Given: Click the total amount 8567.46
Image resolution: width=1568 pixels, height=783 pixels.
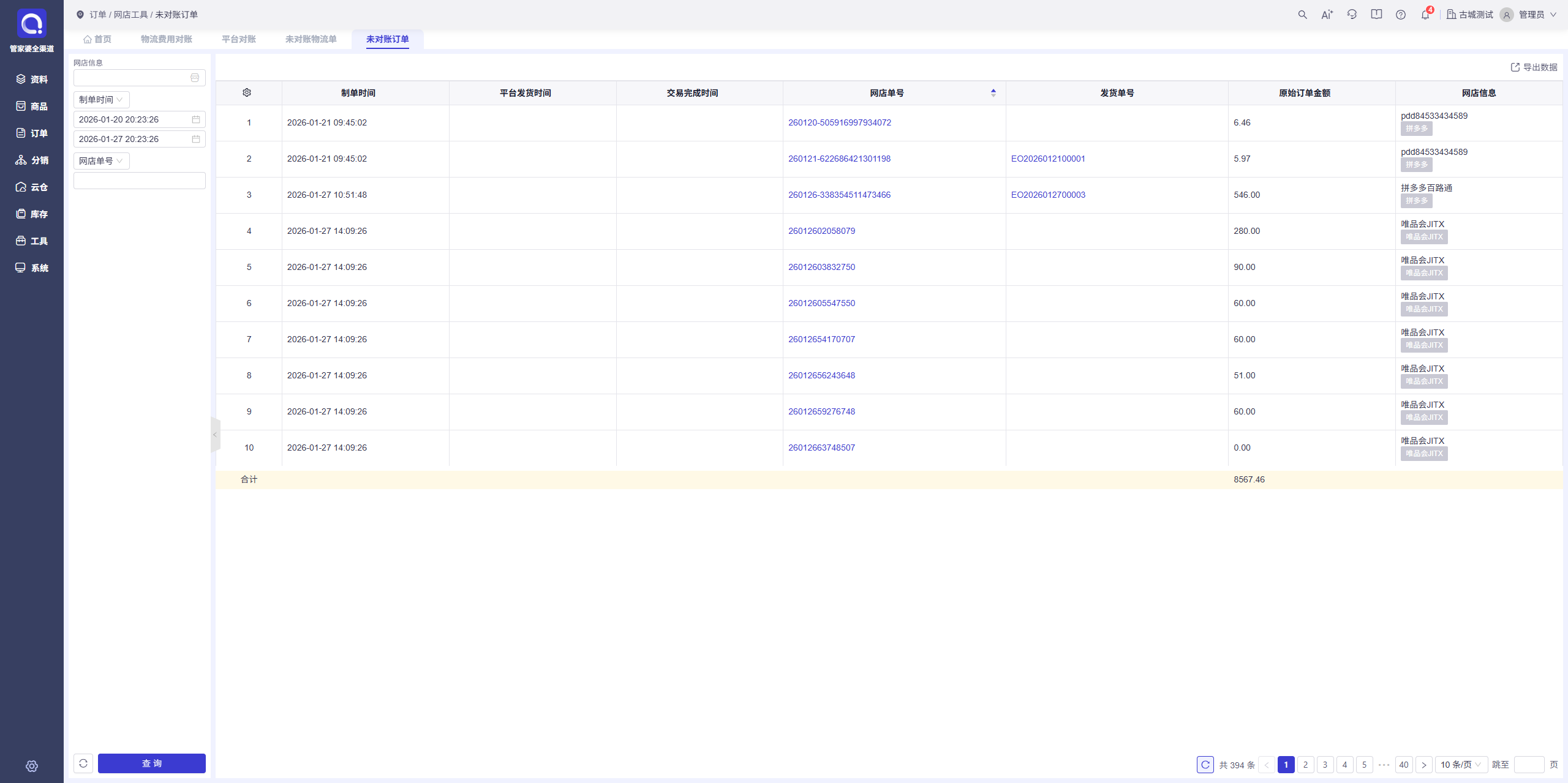Looking at the screenshot, I should coord(1249,479).
